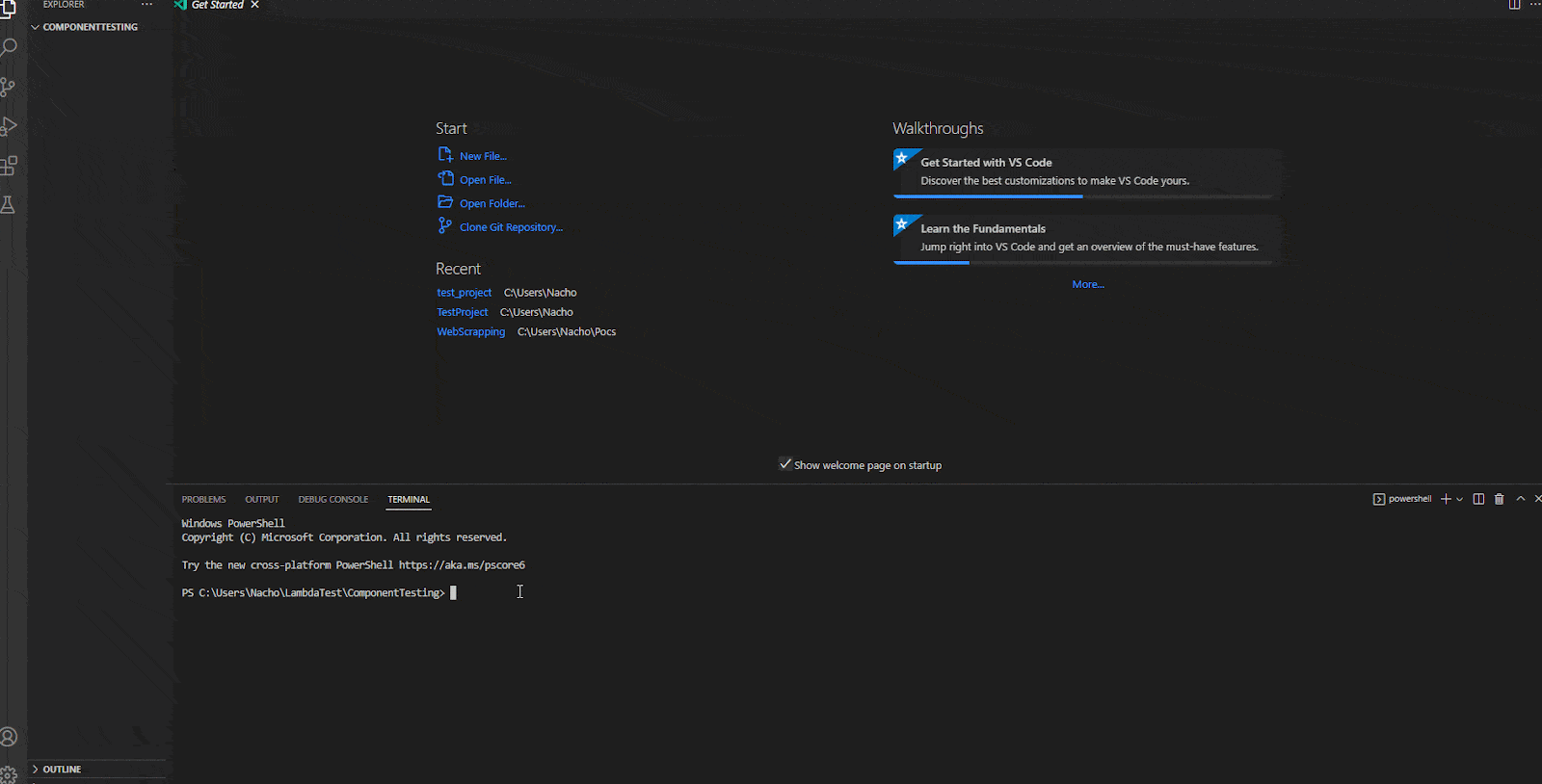Image resolution: width=1542 pixels, height=784 pixels.
Task: Open the Search view in activity bar
Action: 9,47
